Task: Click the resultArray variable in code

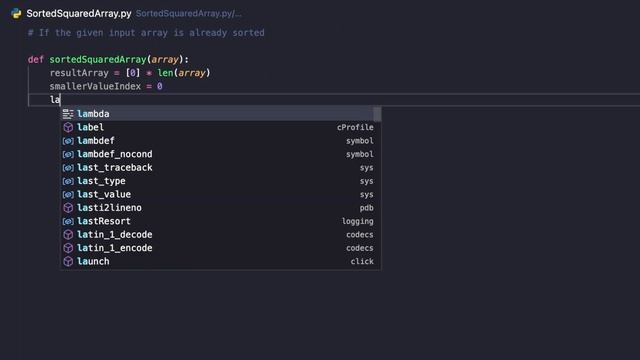Action: 79,73
